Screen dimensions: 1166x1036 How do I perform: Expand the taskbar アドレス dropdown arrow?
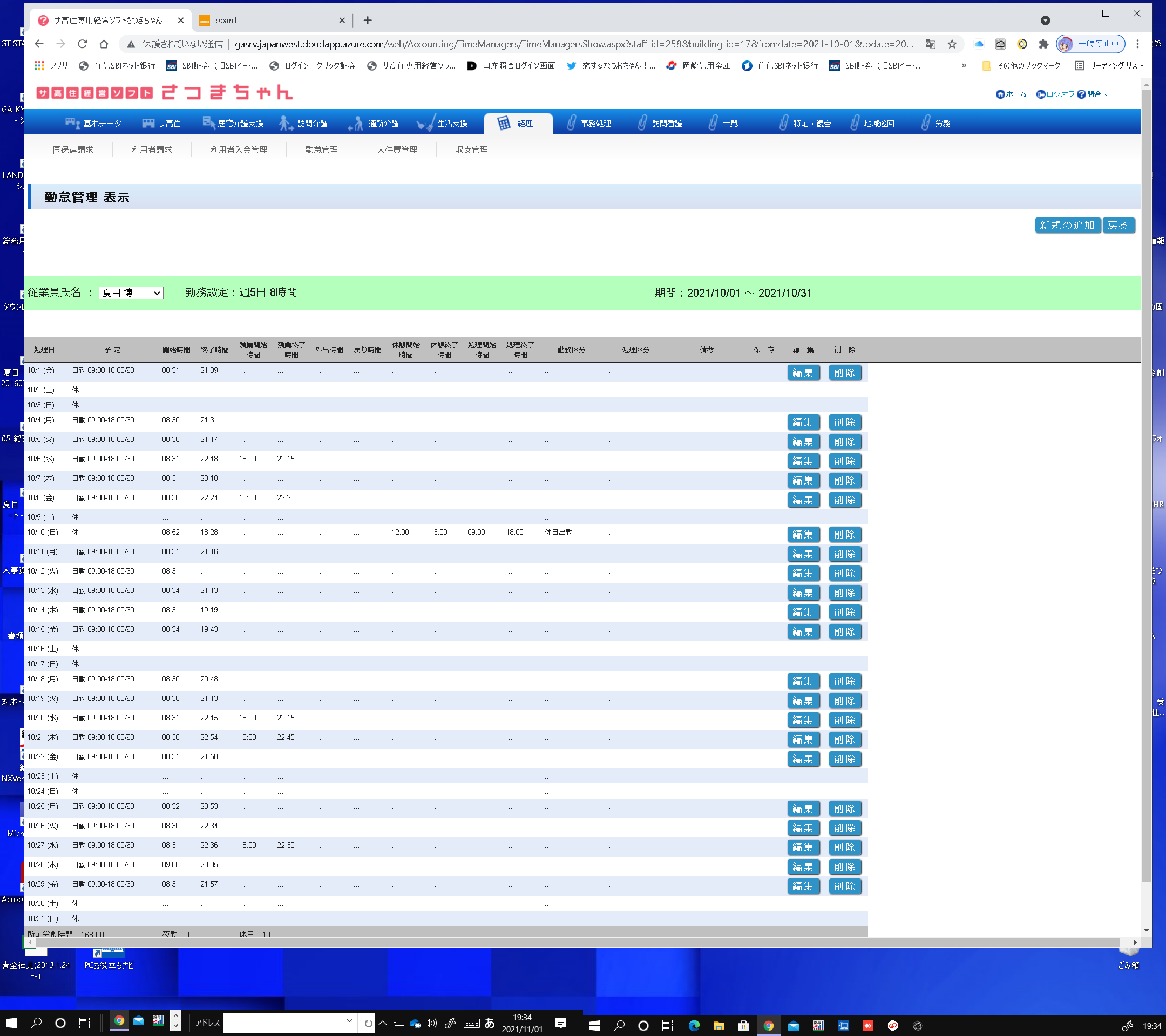(x=349, y=1021)
